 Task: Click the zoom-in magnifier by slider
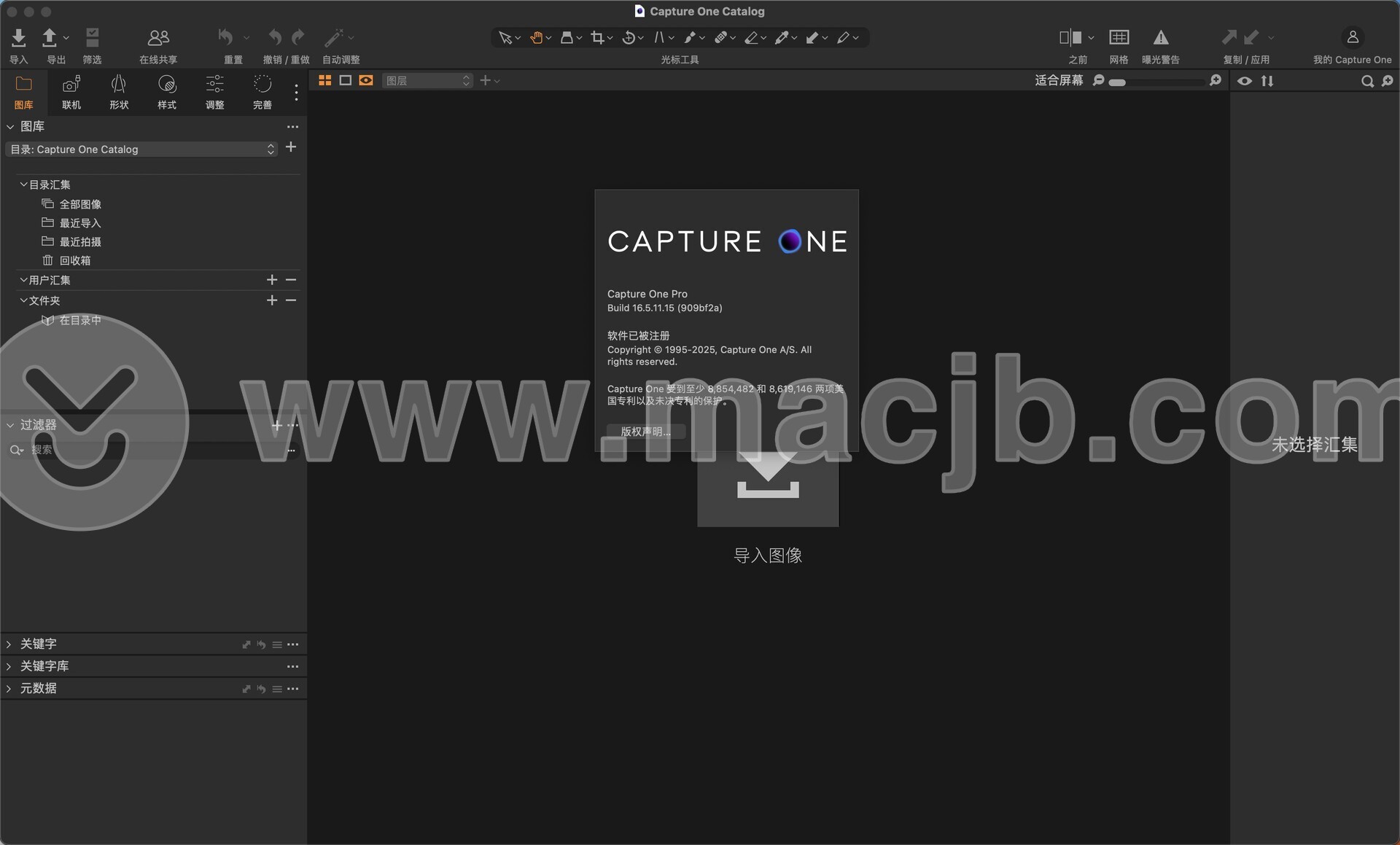[x=1216, y=81]
